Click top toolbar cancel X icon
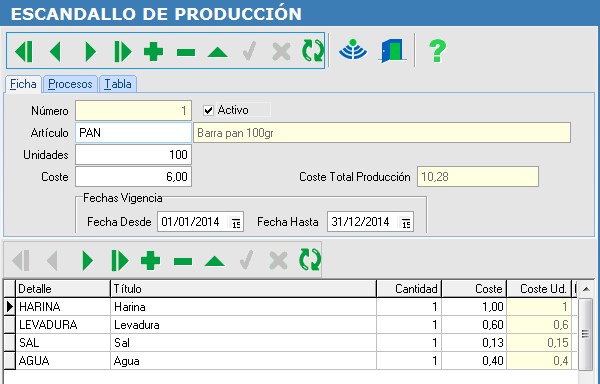 pyautogui.click(x=281, y=52)
